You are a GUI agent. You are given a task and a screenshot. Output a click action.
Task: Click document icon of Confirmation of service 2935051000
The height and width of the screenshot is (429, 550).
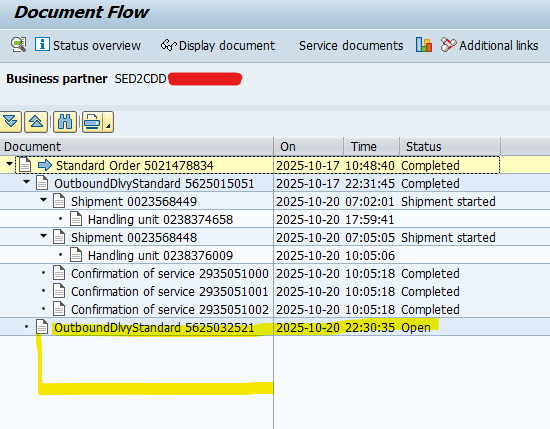coord(59,273)
